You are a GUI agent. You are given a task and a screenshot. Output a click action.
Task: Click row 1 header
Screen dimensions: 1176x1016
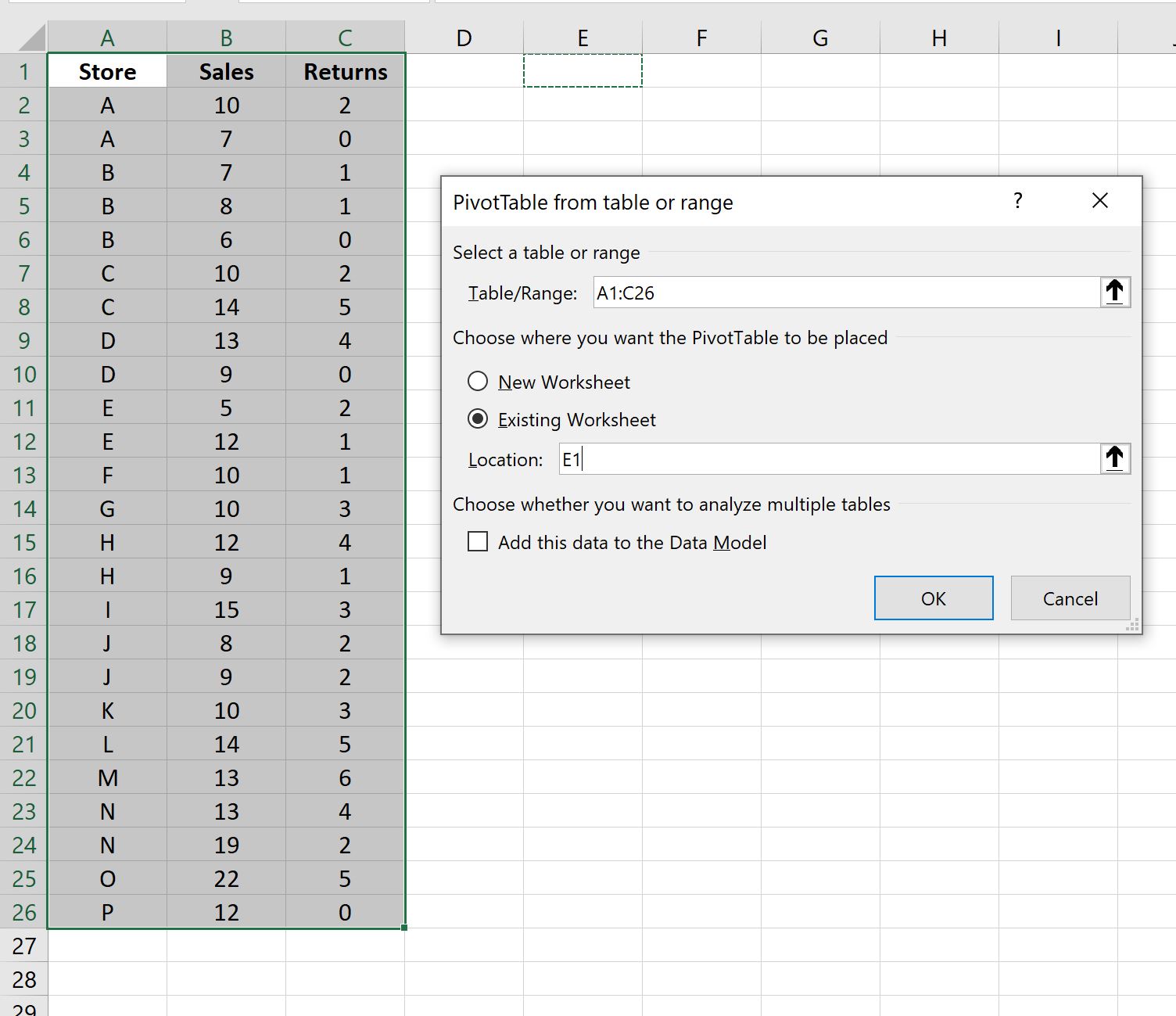click(24, 71)
